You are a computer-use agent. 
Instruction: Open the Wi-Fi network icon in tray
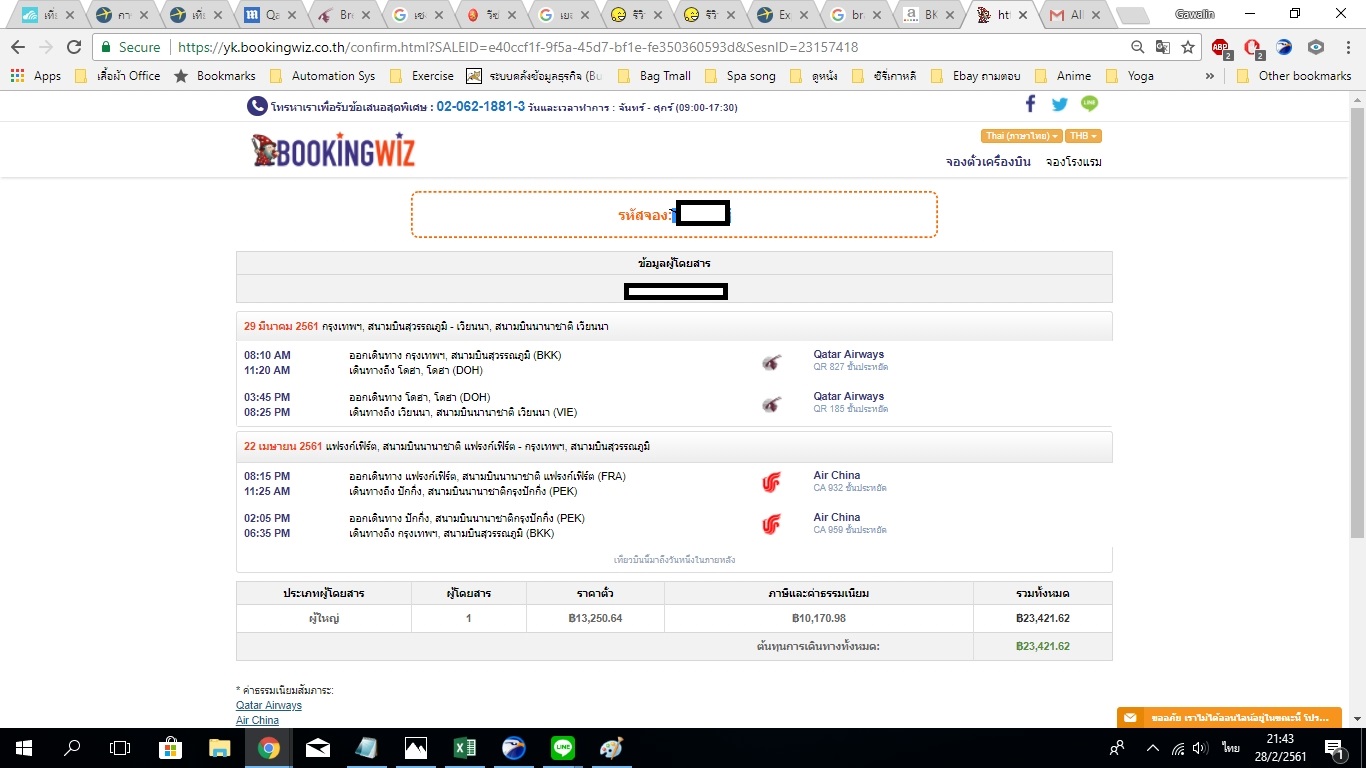coord(1178,747)
